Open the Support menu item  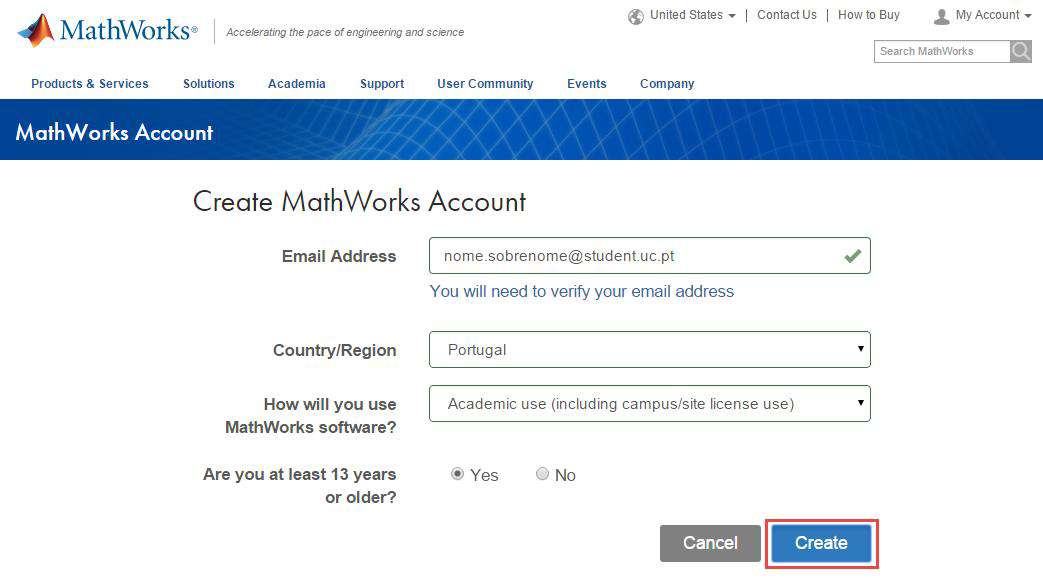(382, 84)
